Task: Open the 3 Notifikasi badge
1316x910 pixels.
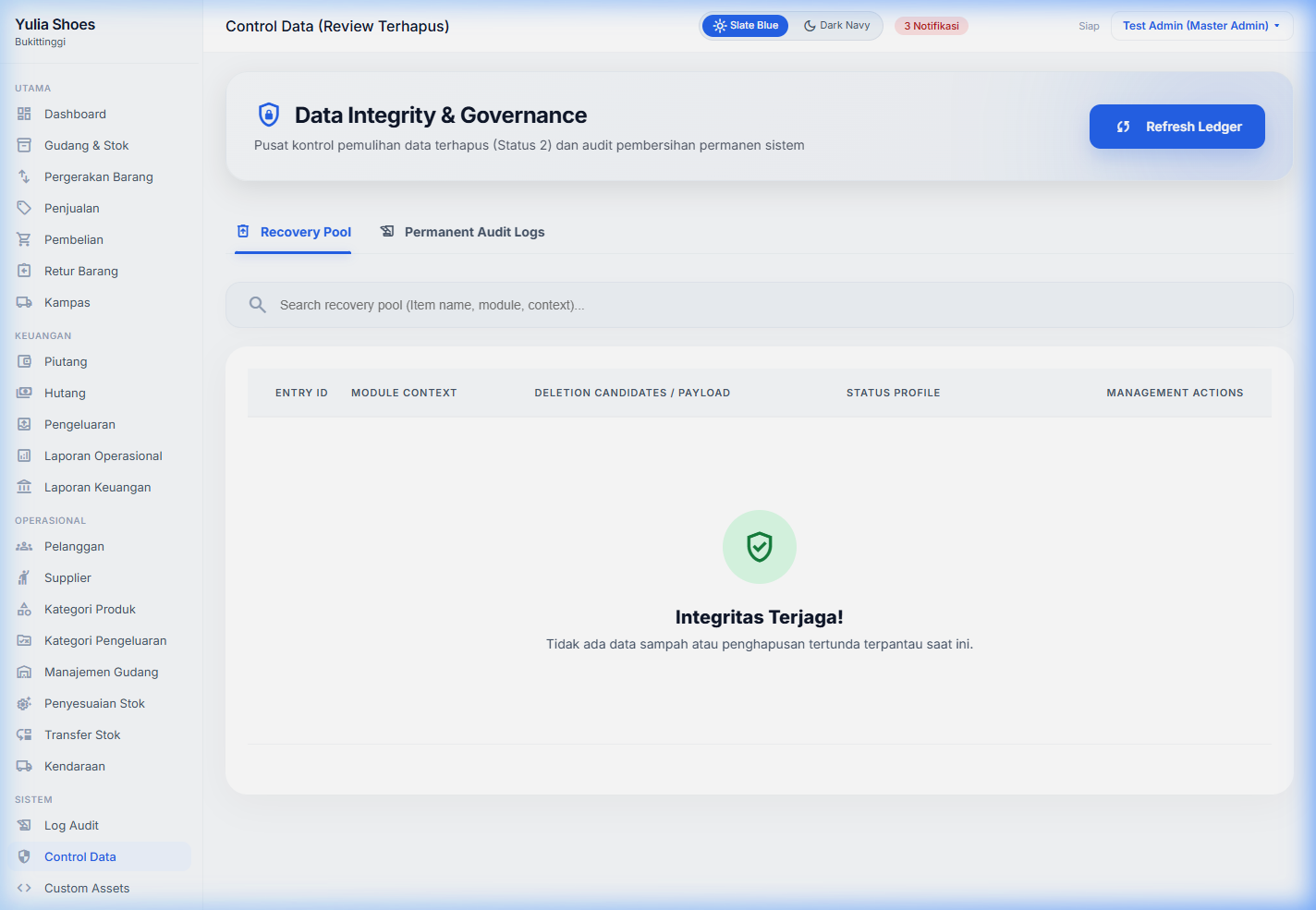Action: (932, 26)
